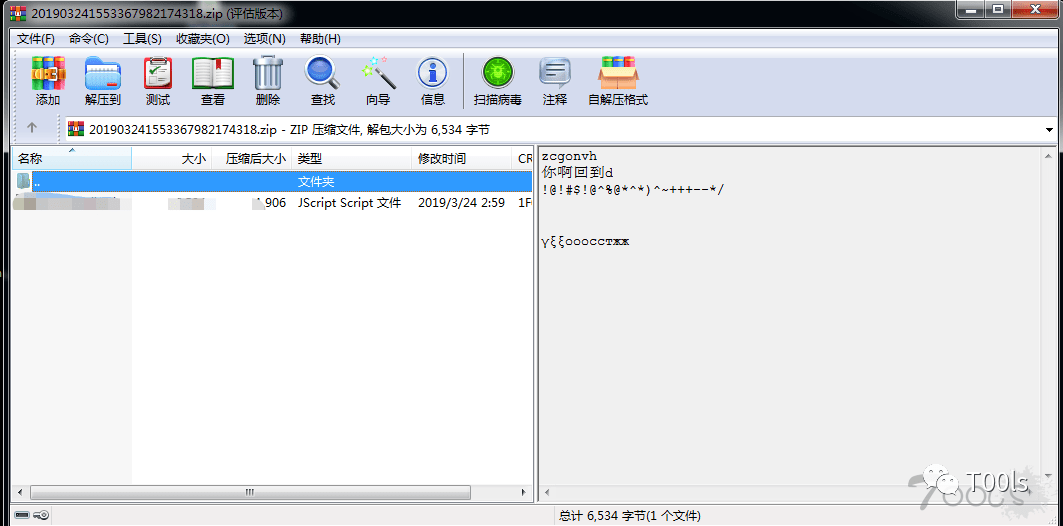Go up one level arrow button
This screenshot has height=526, width=1063.
point(32,128)
